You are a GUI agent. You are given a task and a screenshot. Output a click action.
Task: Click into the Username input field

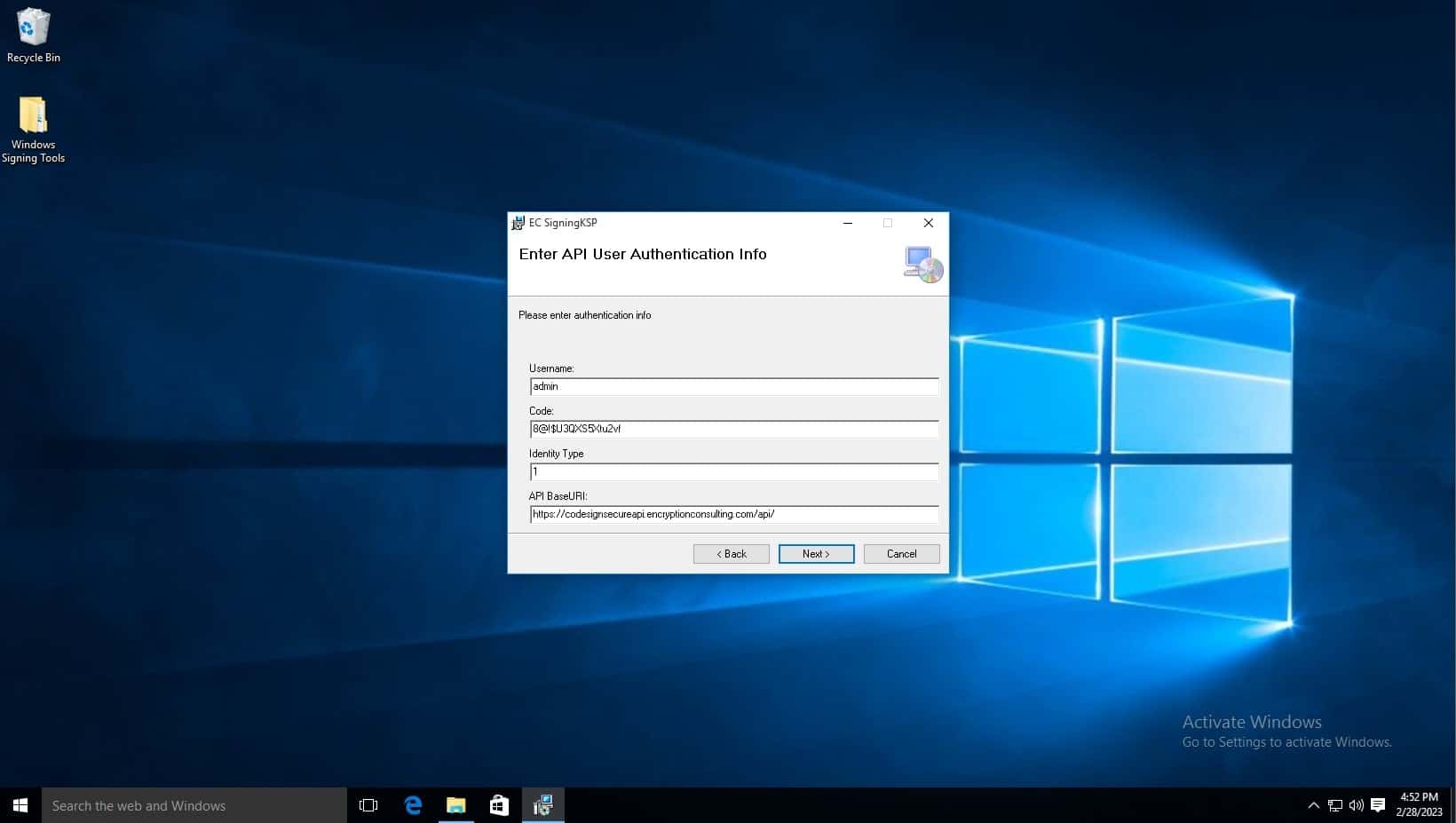pyautogui.click(x=733, y=386)
